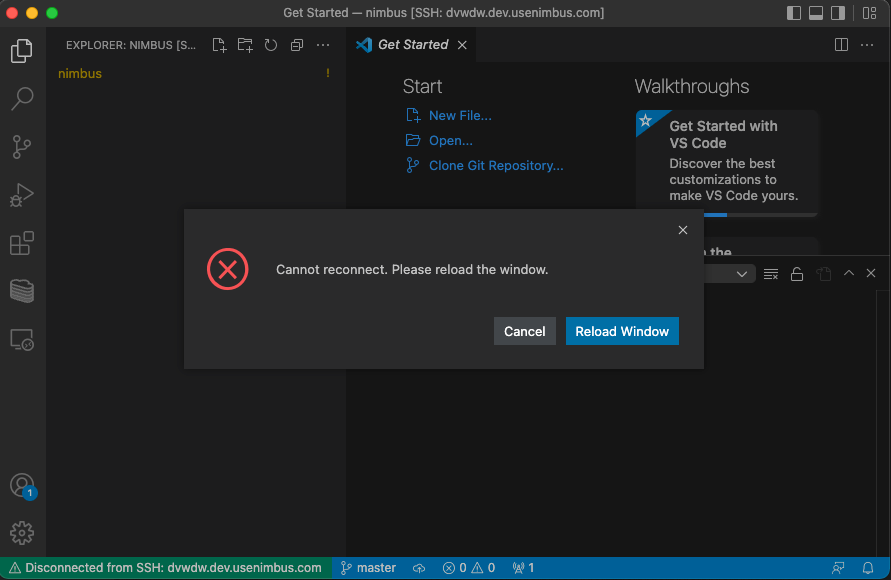Click the Walkthroughs heading
The image size is (891, 580).
[x=692, y=86]
